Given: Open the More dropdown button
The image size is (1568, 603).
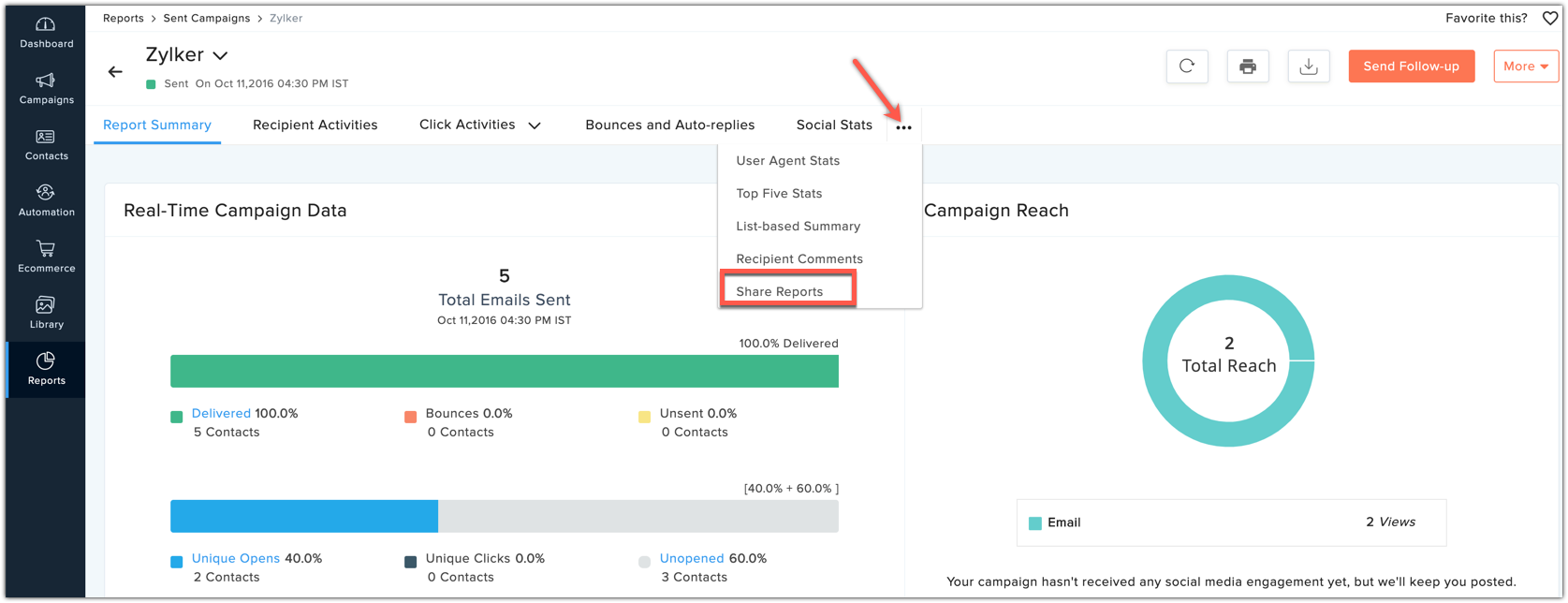Looking at the screenshot, I should [x=1526, y=66].
